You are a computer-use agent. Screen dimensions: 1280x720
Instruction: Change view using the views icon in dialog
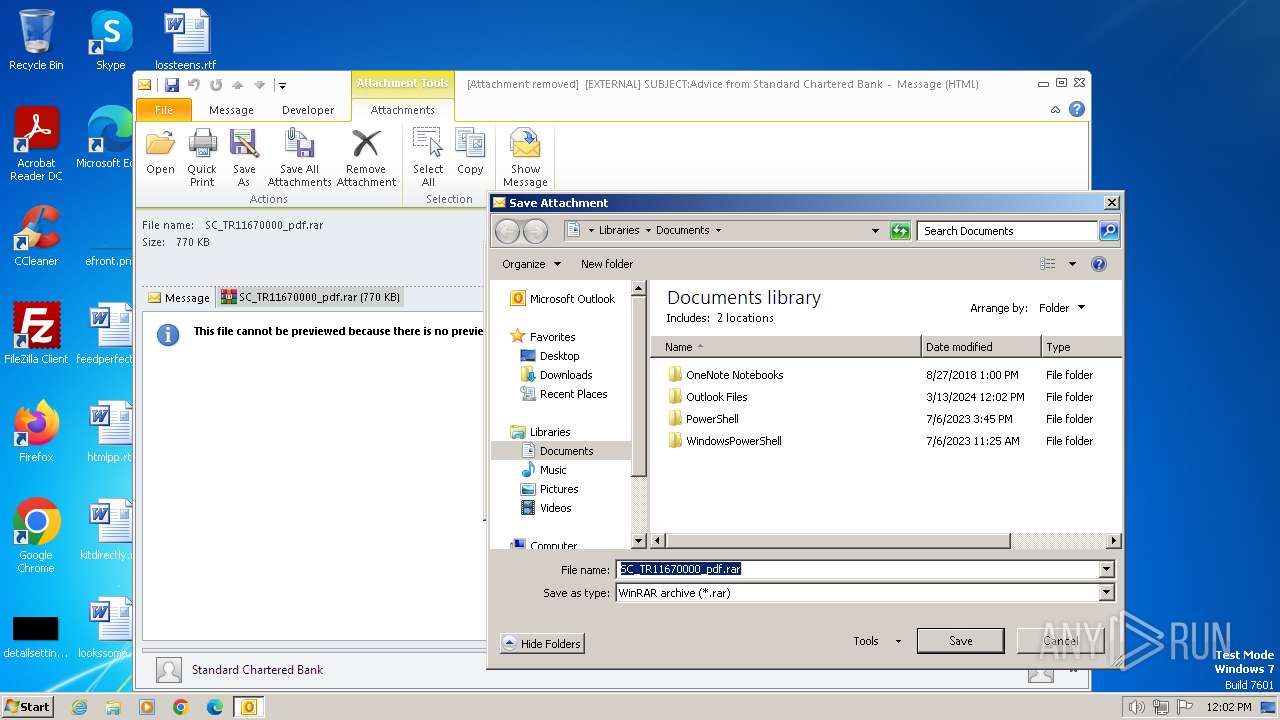coord(1048,264)
